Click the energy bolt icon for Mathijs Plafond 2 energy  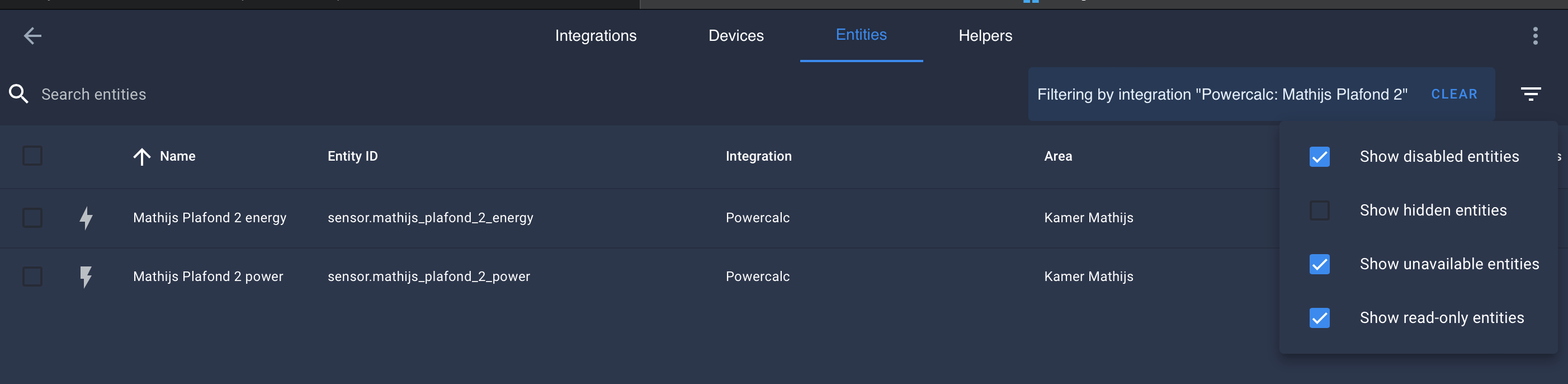pos(85,218)
